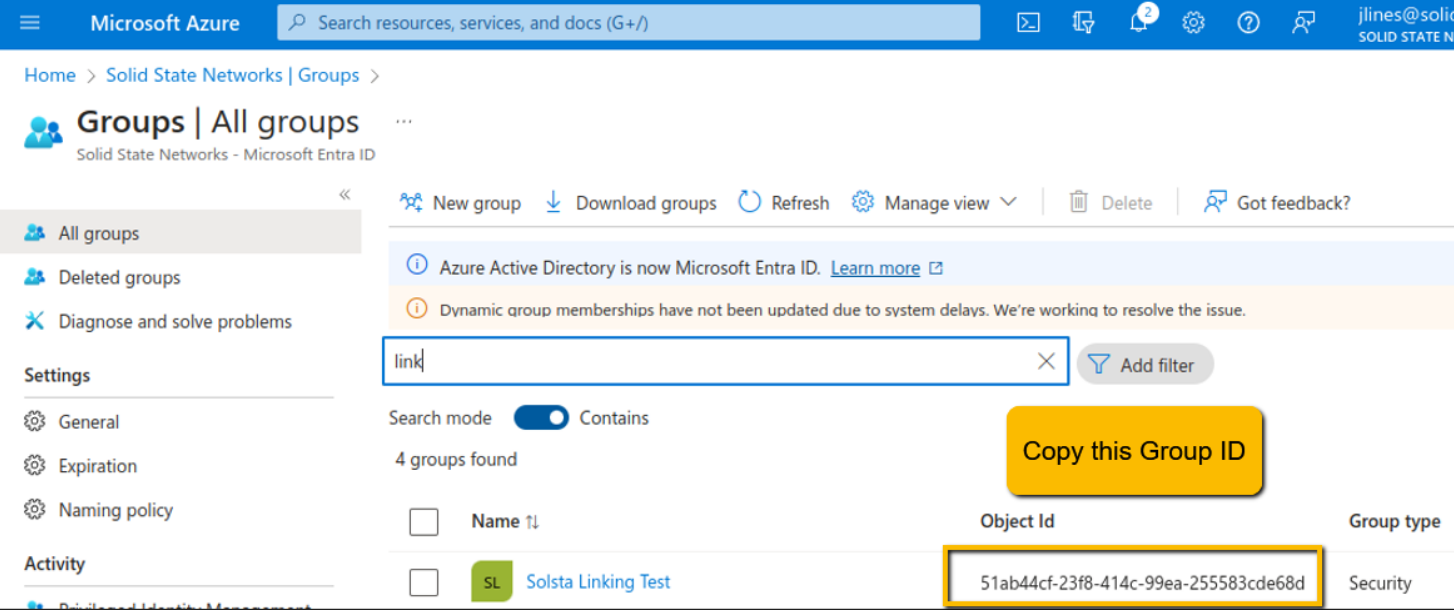Click the Delete toolbar button

pos(1110,203)
